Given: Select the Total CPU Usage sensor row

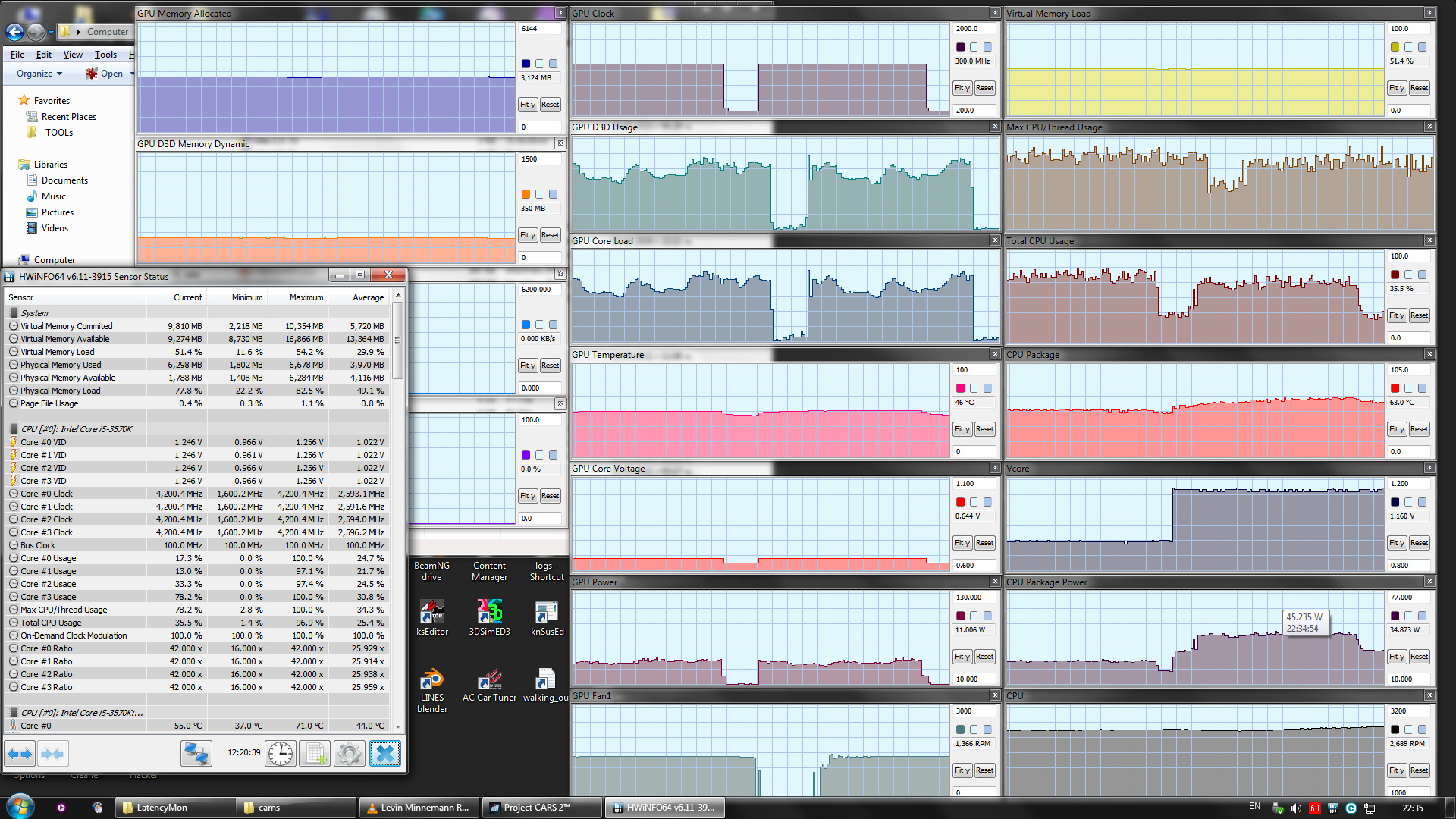Looking at the screenshot, I should 197,623.
